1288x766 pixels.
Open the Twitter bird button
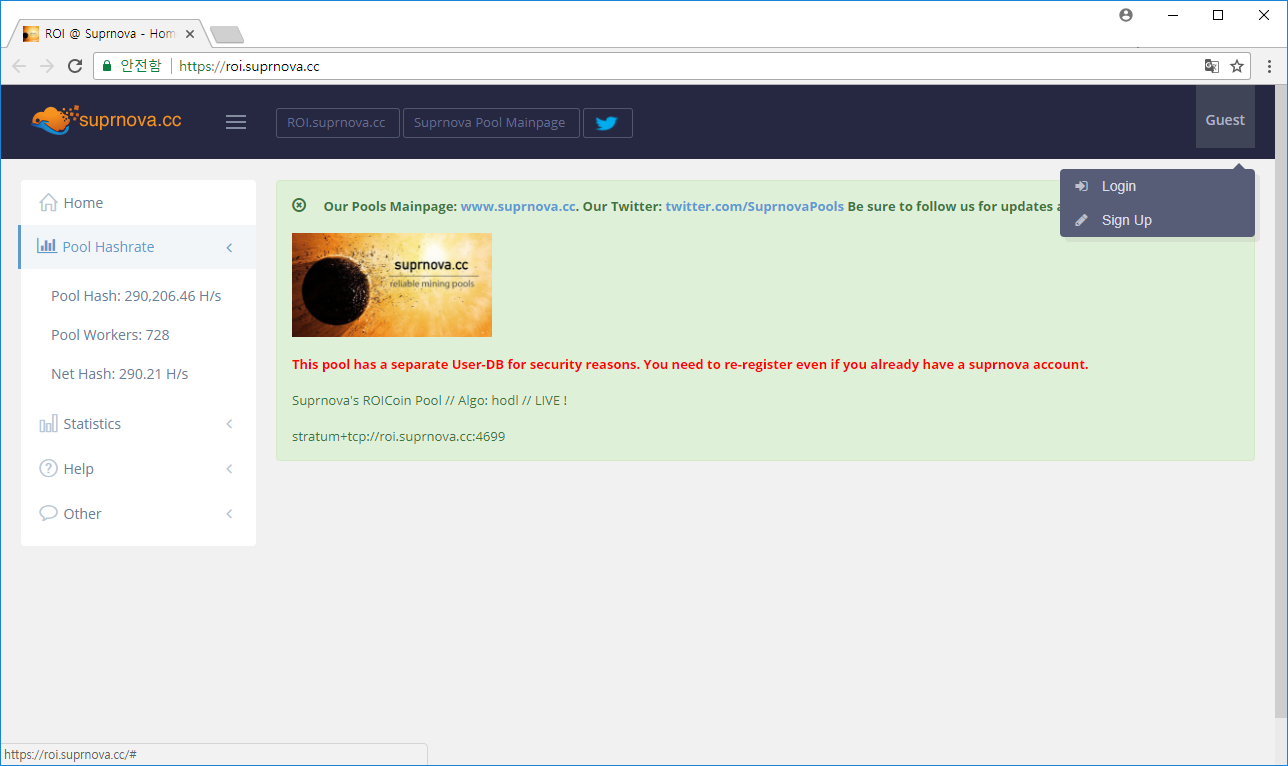[x=607, y=123]
